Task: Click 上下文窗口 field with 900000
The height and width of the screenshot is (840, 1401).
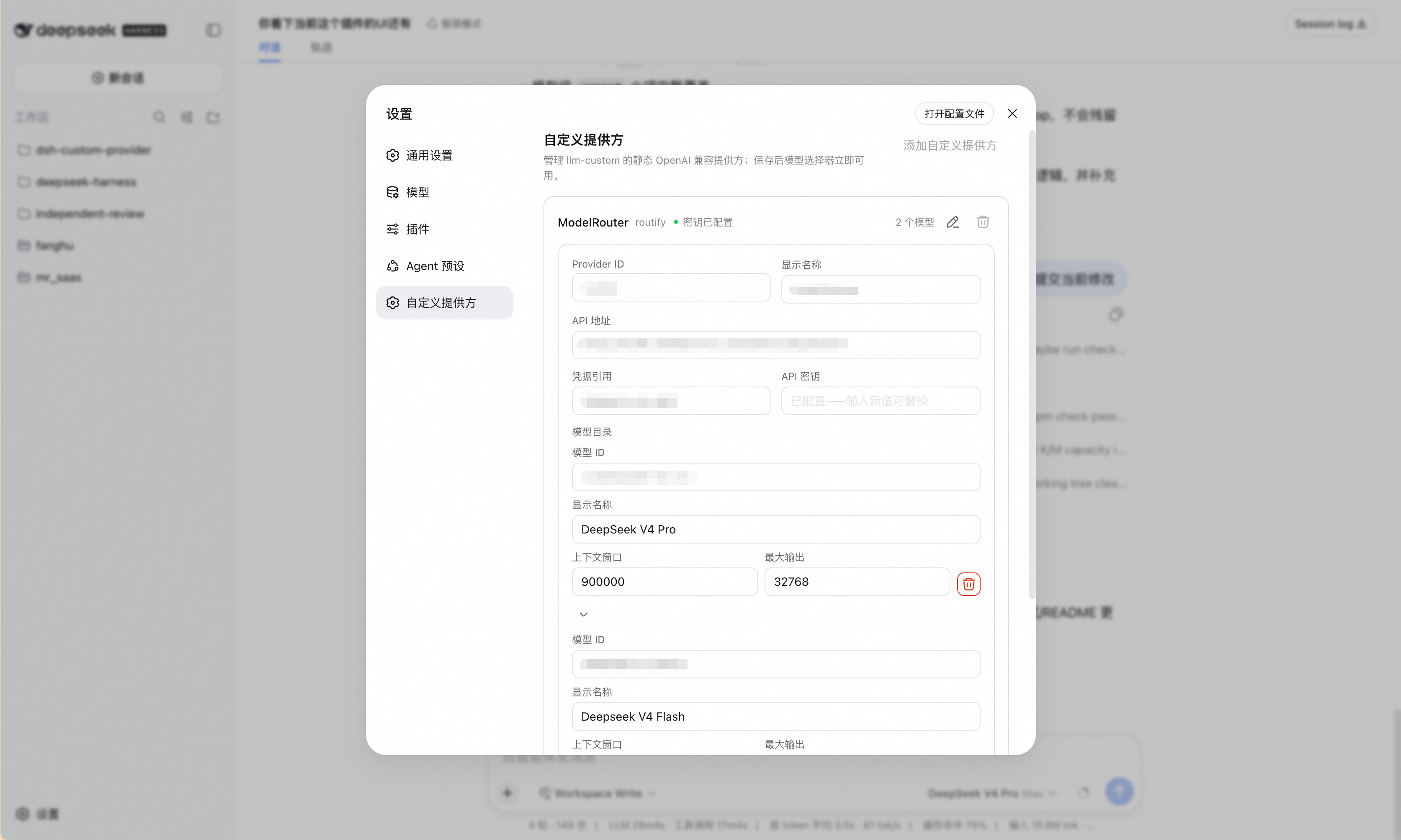Action: [664, 581]
